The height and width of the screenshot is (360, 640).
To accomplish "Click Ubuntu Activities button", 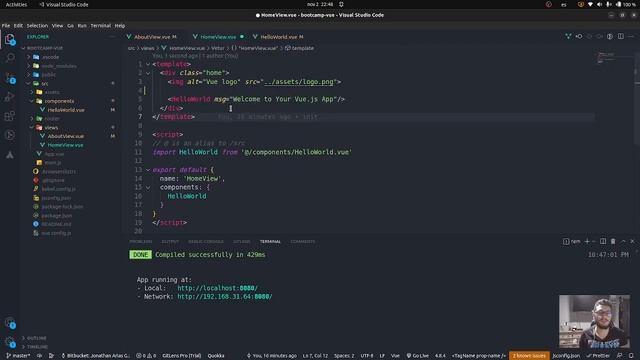I will [16, 4].
